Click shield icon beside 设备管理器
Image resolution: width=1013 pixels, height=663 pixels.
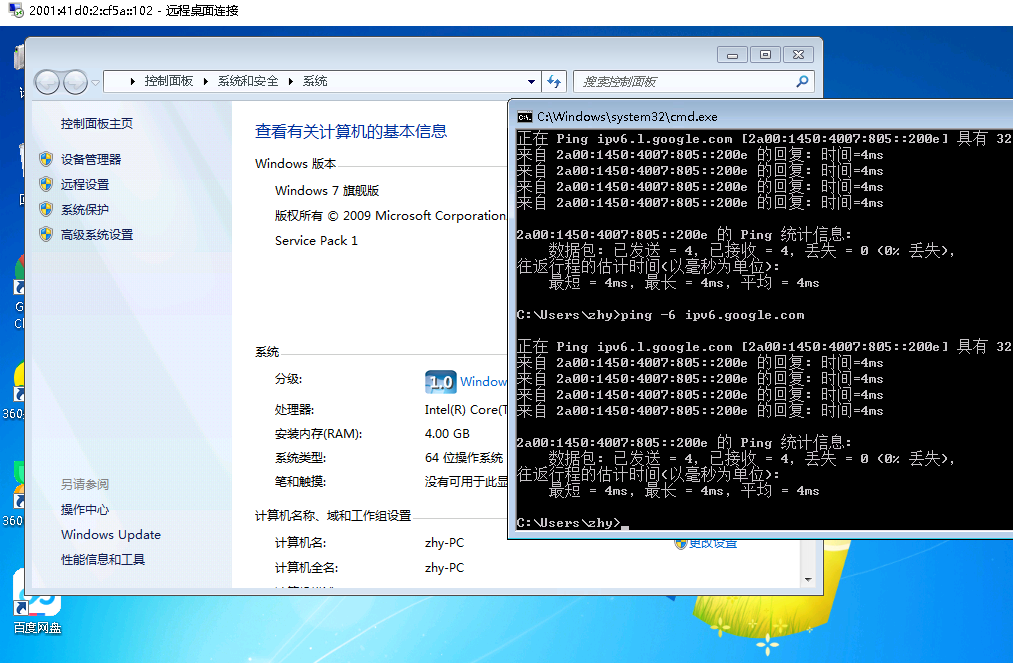46,159
